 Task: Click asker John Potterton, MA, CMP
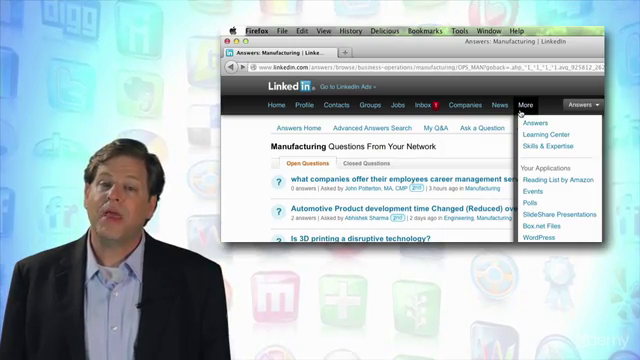click(376, 189)
